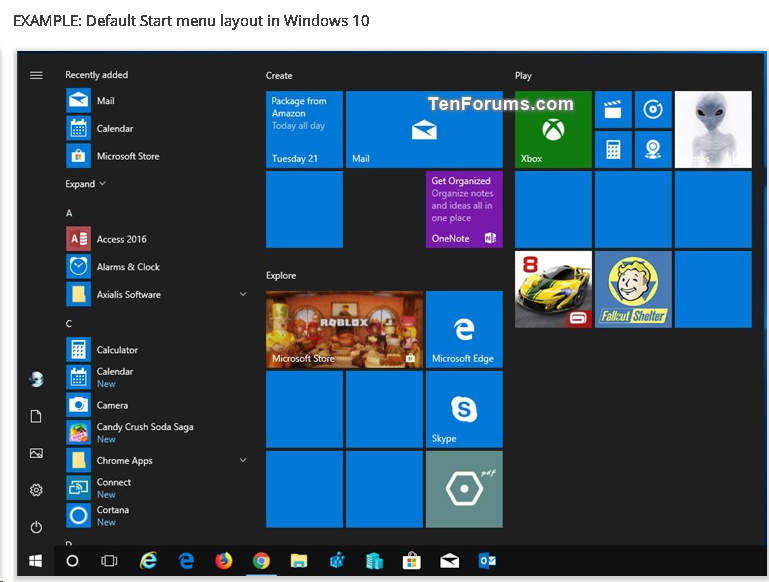Open Candy Crush Soda Saga

(157, 432)
